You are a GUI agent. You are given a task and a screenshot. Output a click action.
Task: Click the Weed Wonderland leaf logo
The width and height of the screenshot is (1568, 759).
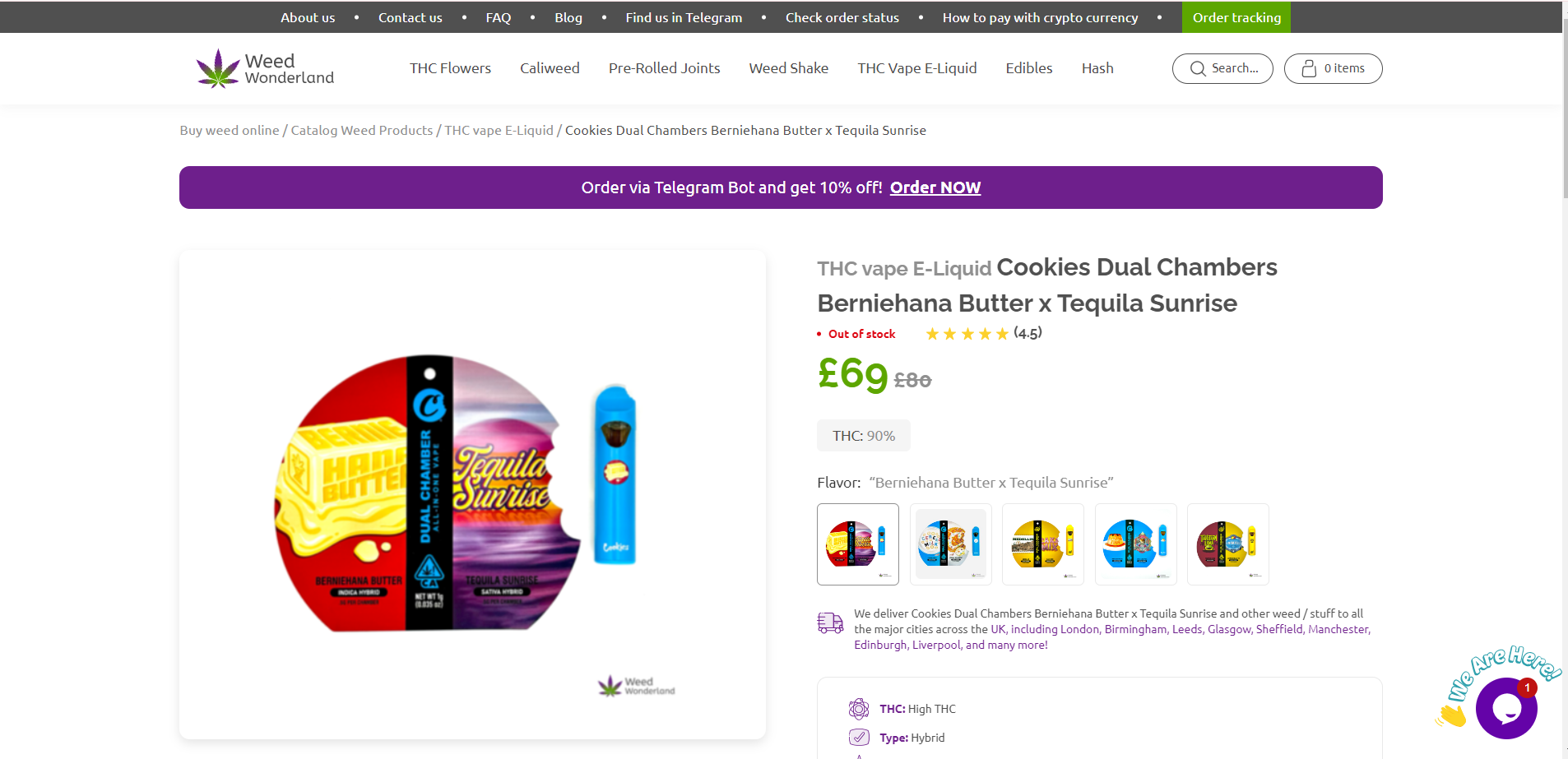[x=218, y=68]
